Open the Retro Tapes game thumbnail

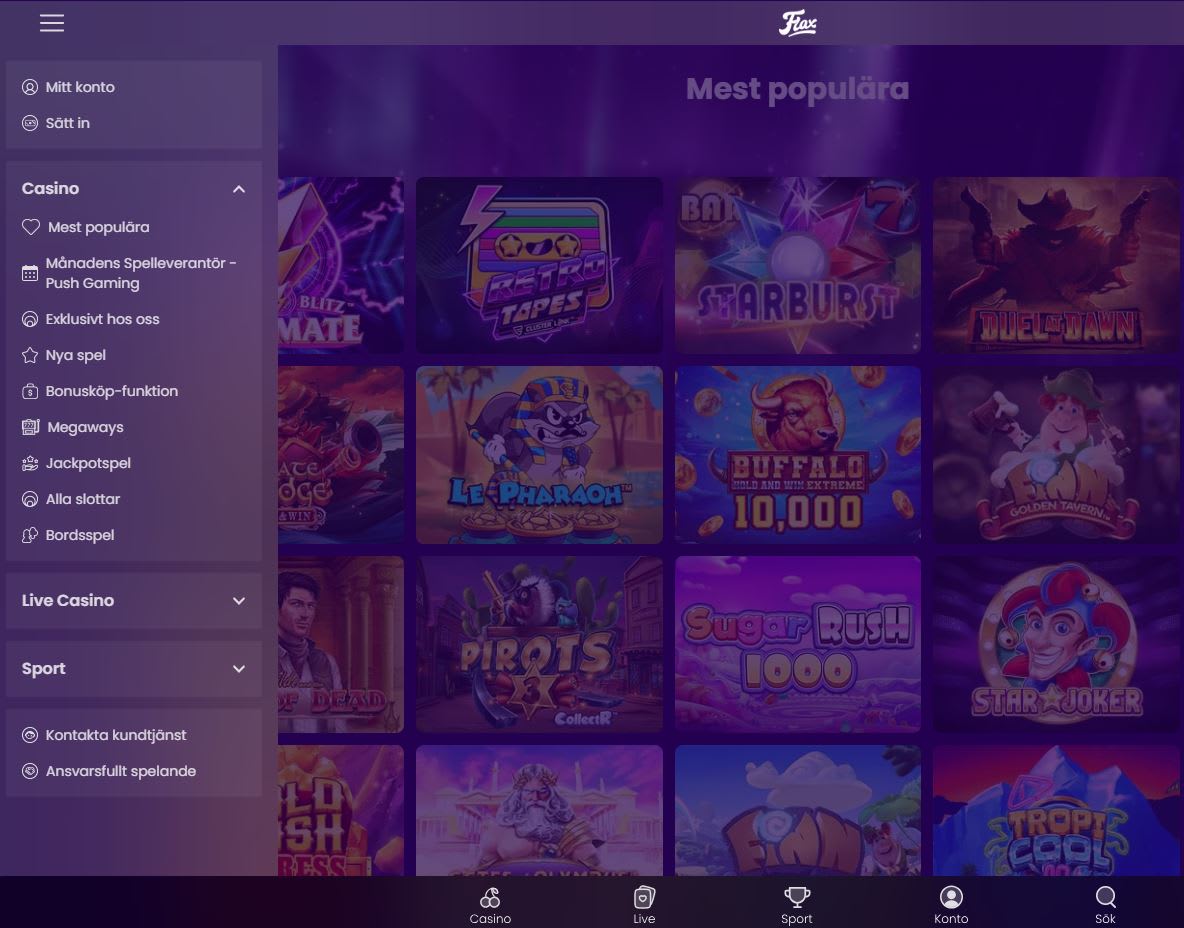539,266
